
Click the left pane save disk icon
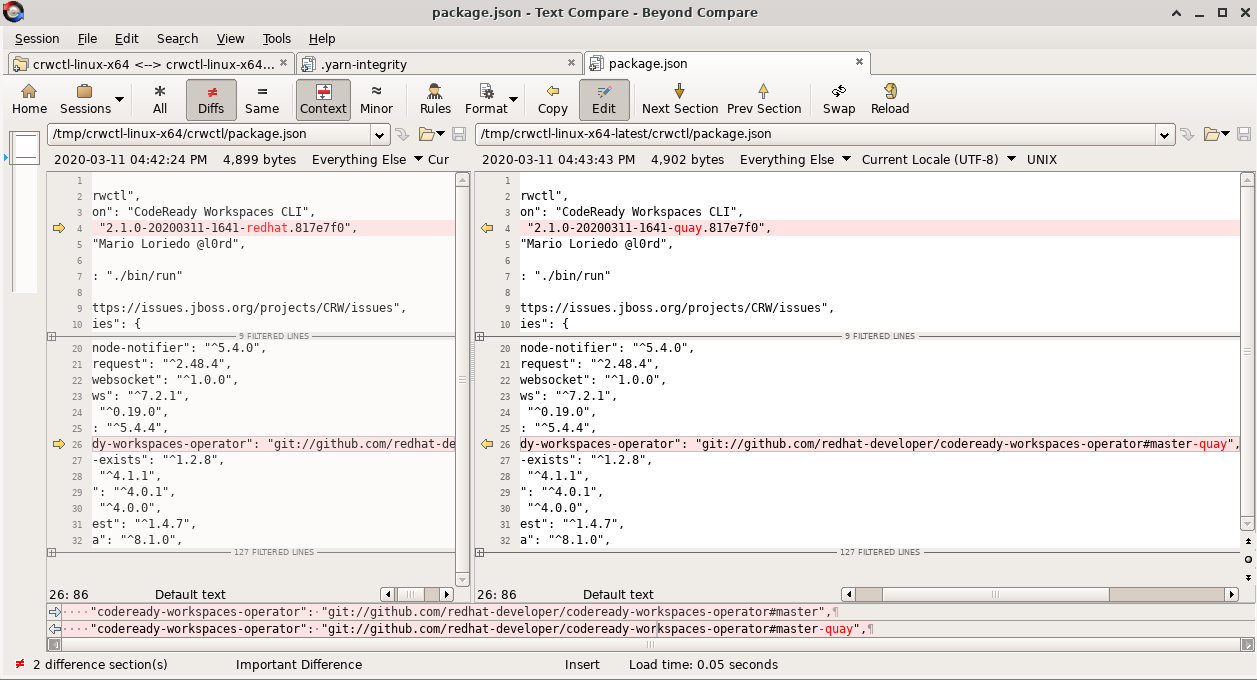(459, 134)
